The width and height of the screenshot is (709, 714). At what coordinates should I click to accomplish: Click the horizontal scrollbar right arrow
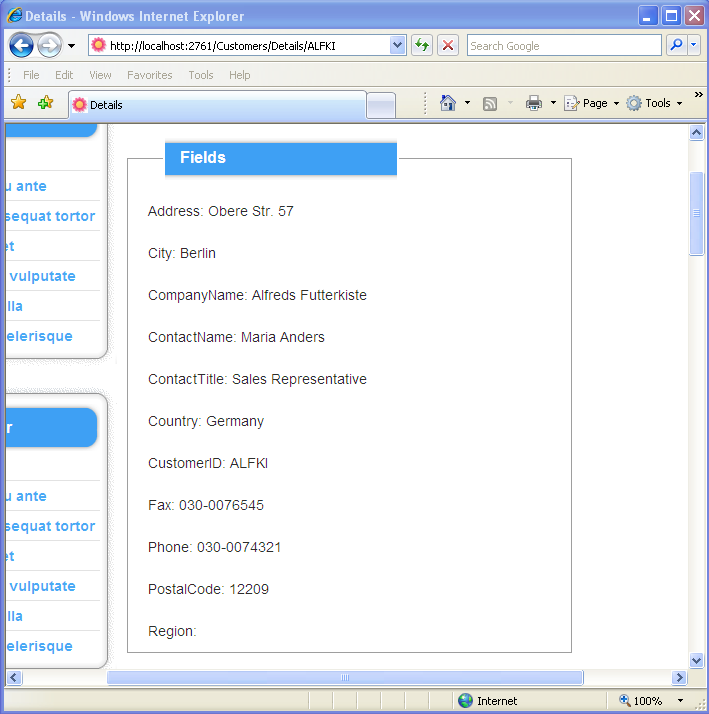(x=679, y=678)
